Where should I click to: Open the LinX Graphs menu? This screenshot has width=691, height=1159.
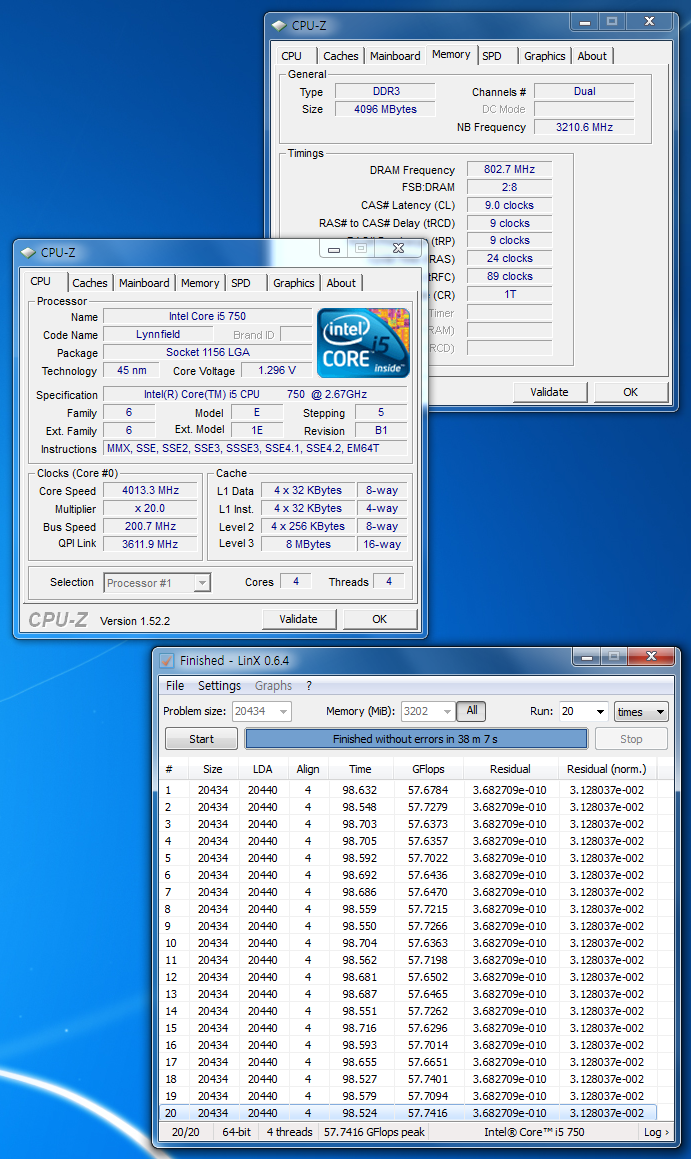[273, 686]
